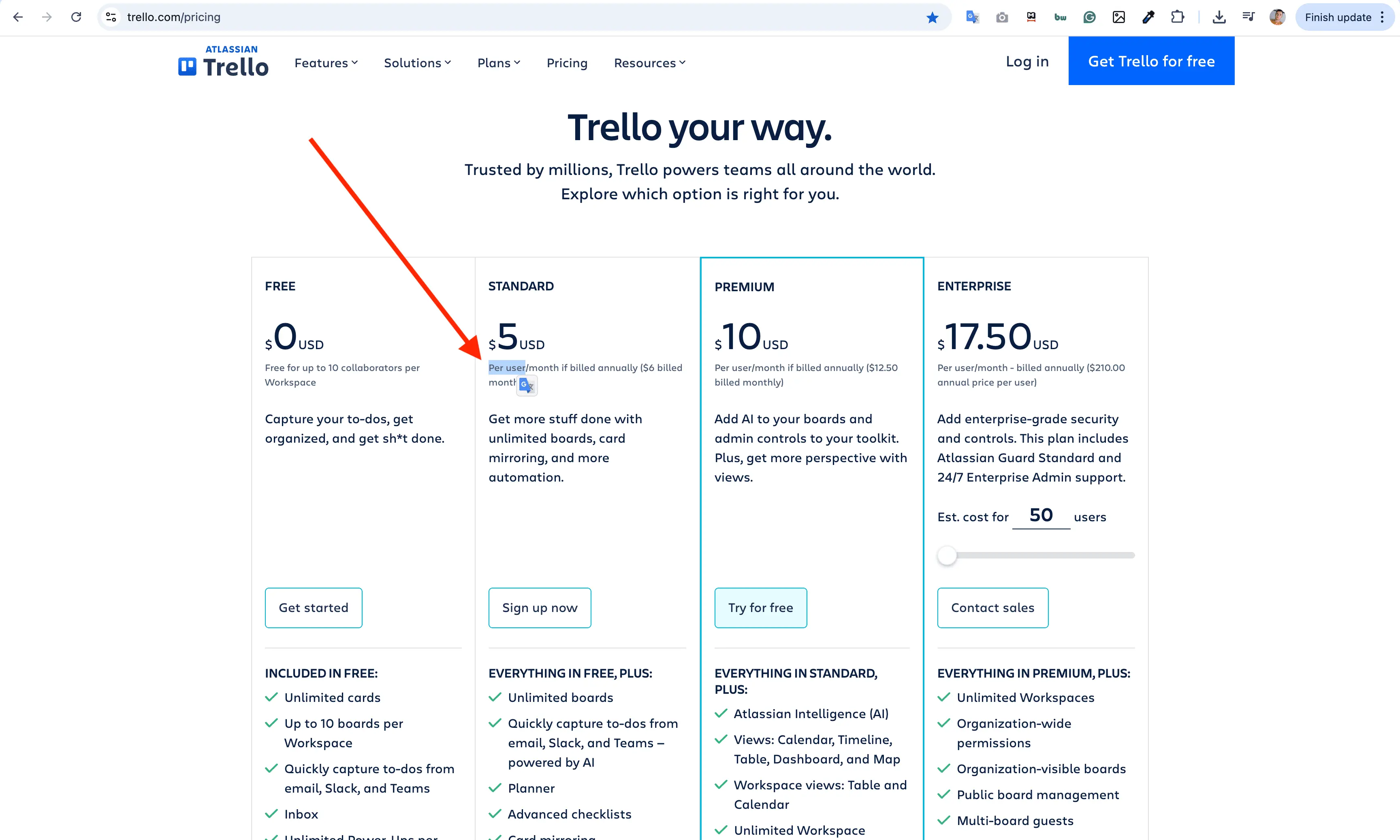Click the bookmark star icon
The width and height of the screenshot is (1400, 840).
[933, 17]
